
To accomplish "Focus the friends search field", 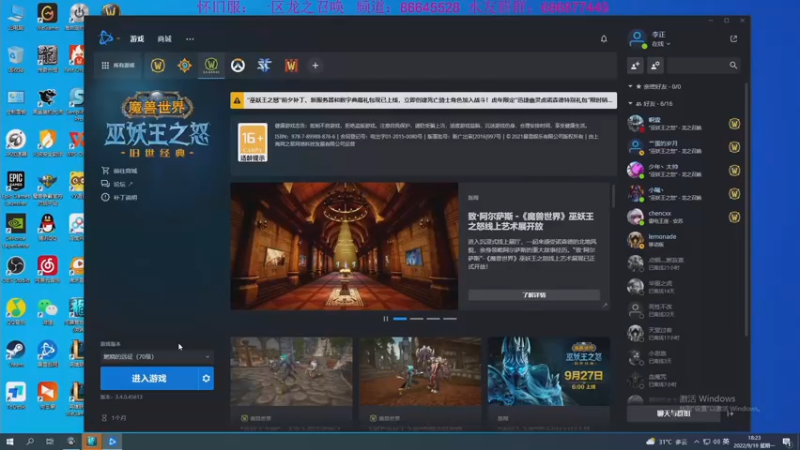I will tap(704, 65).
